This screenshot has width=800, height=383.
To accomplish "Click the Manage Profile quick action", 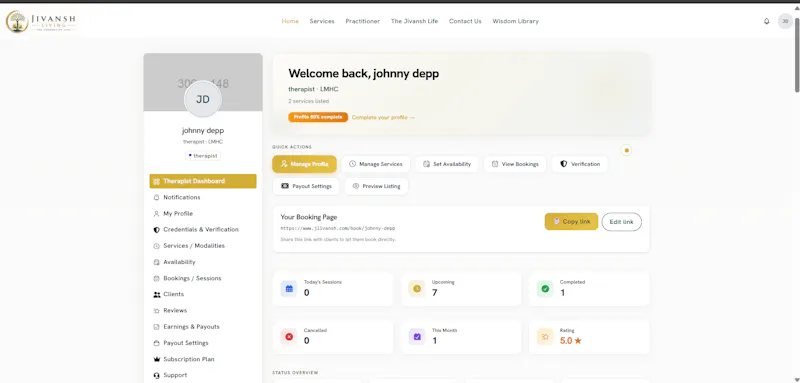I will (x=304, y=164).
